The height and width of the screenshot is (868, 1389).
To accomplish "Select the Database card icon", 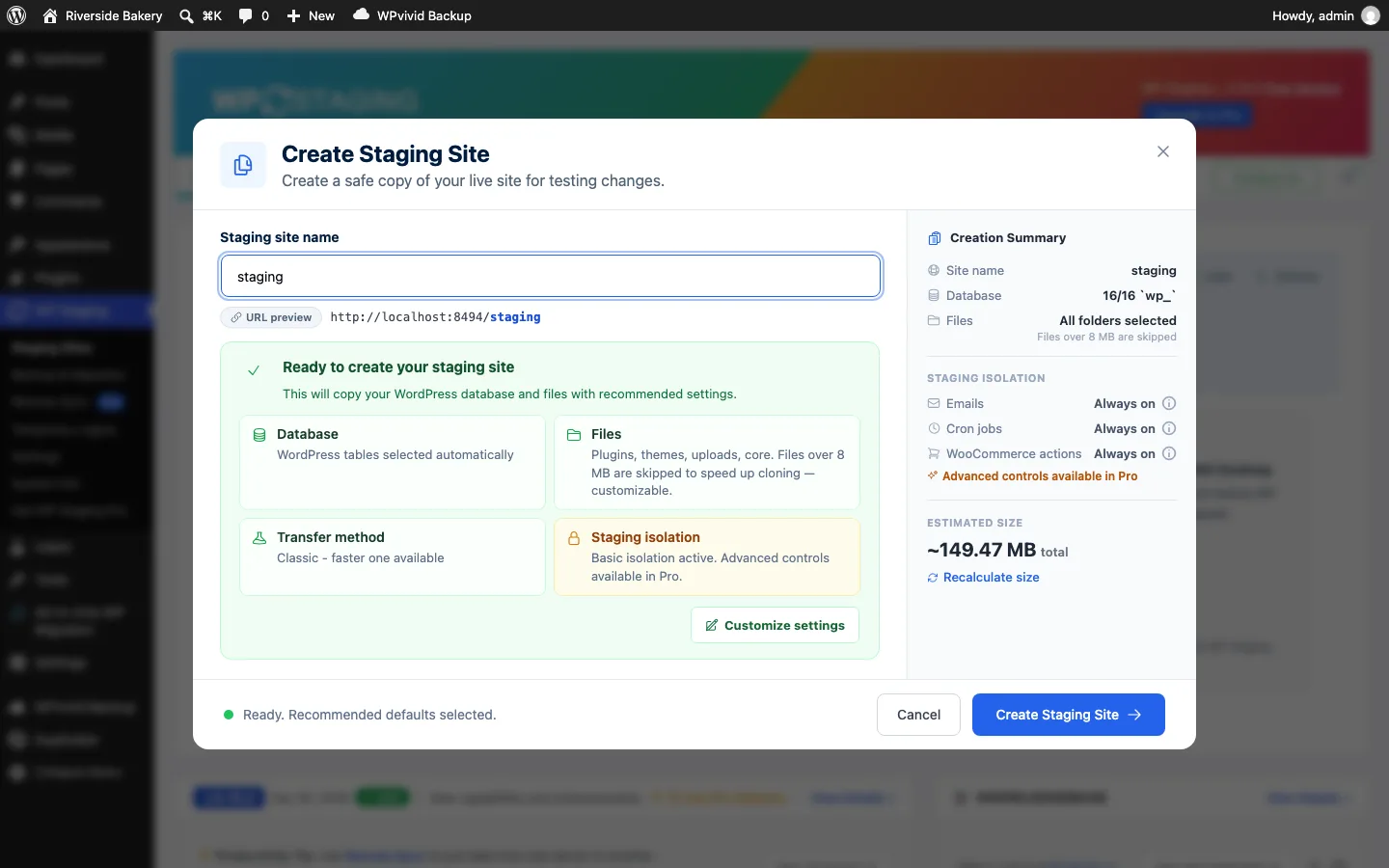I will 259,435.
